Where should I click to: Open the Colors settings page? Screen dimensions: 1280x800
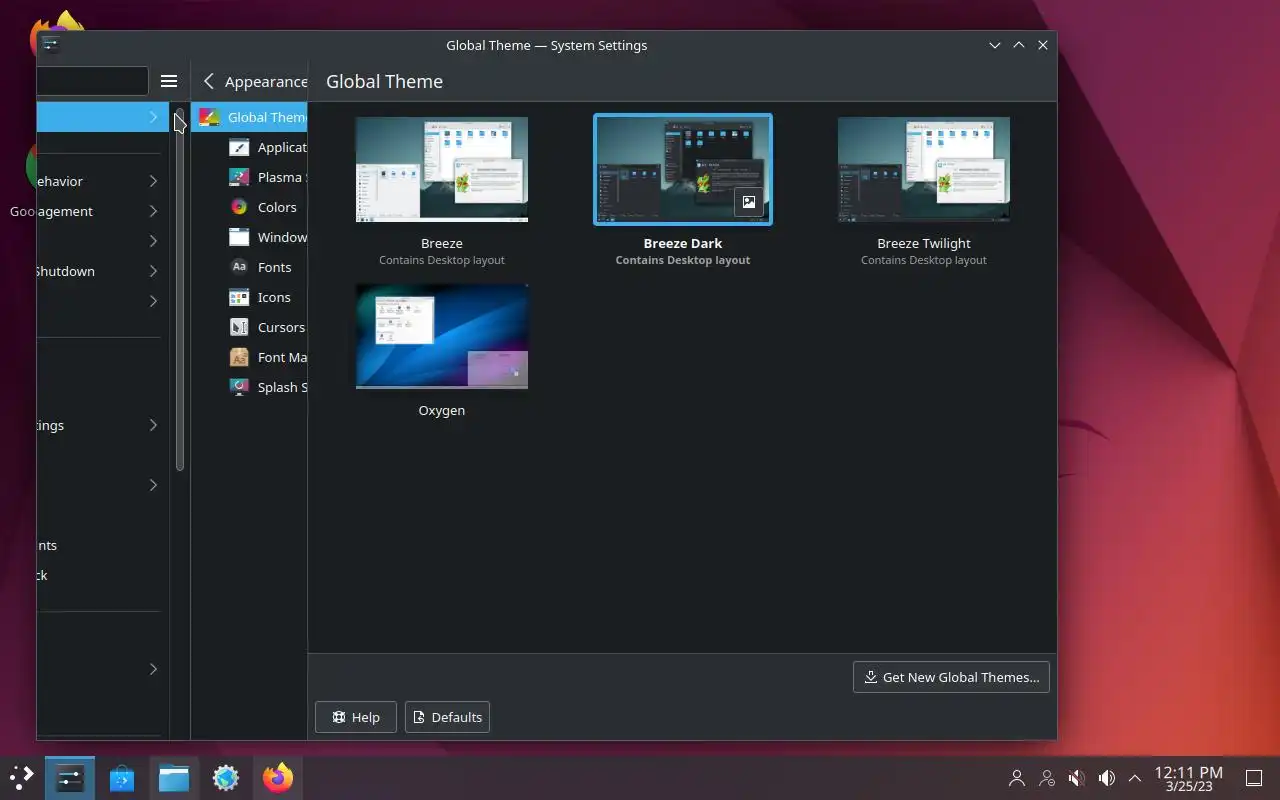click(x=250, y=207)
